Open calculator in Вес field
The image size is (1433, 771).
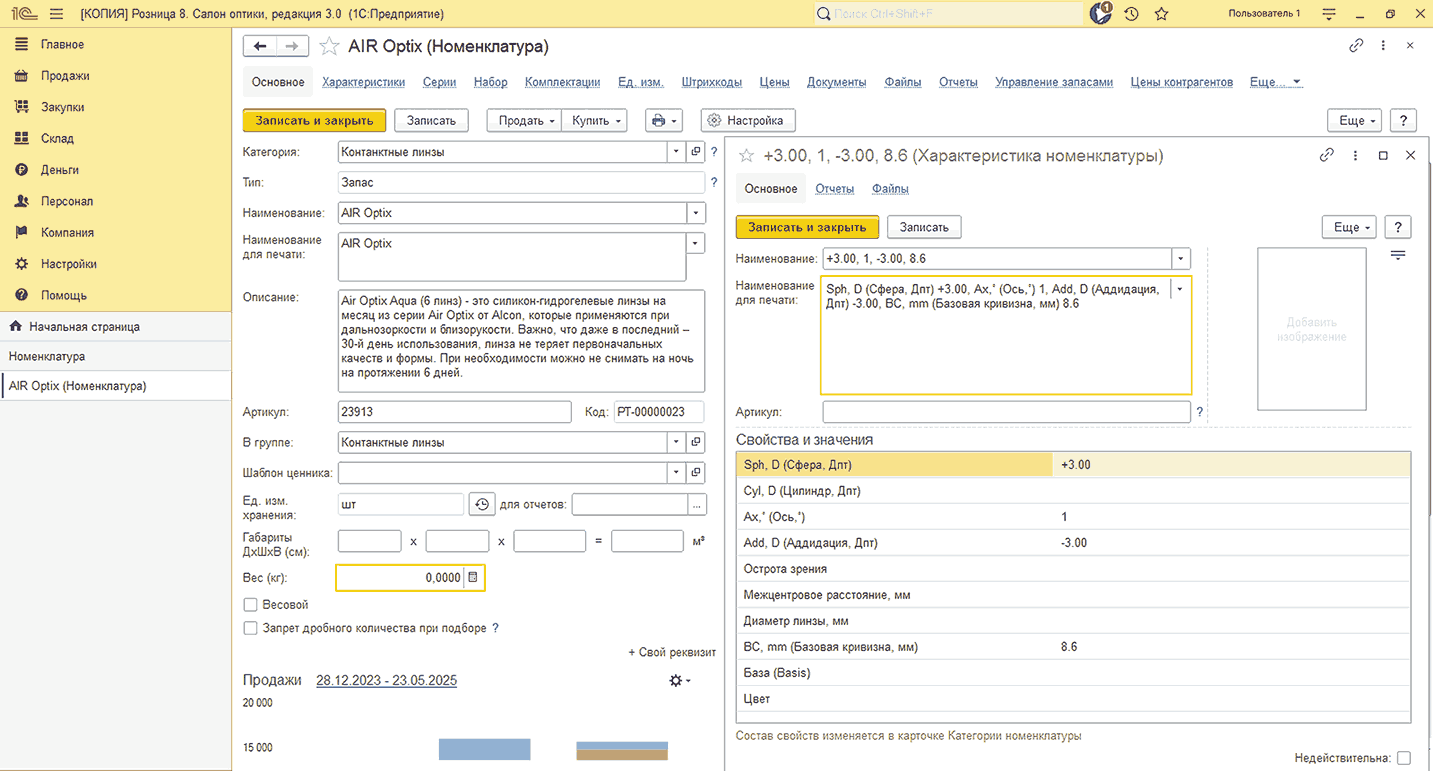[474, 577]
